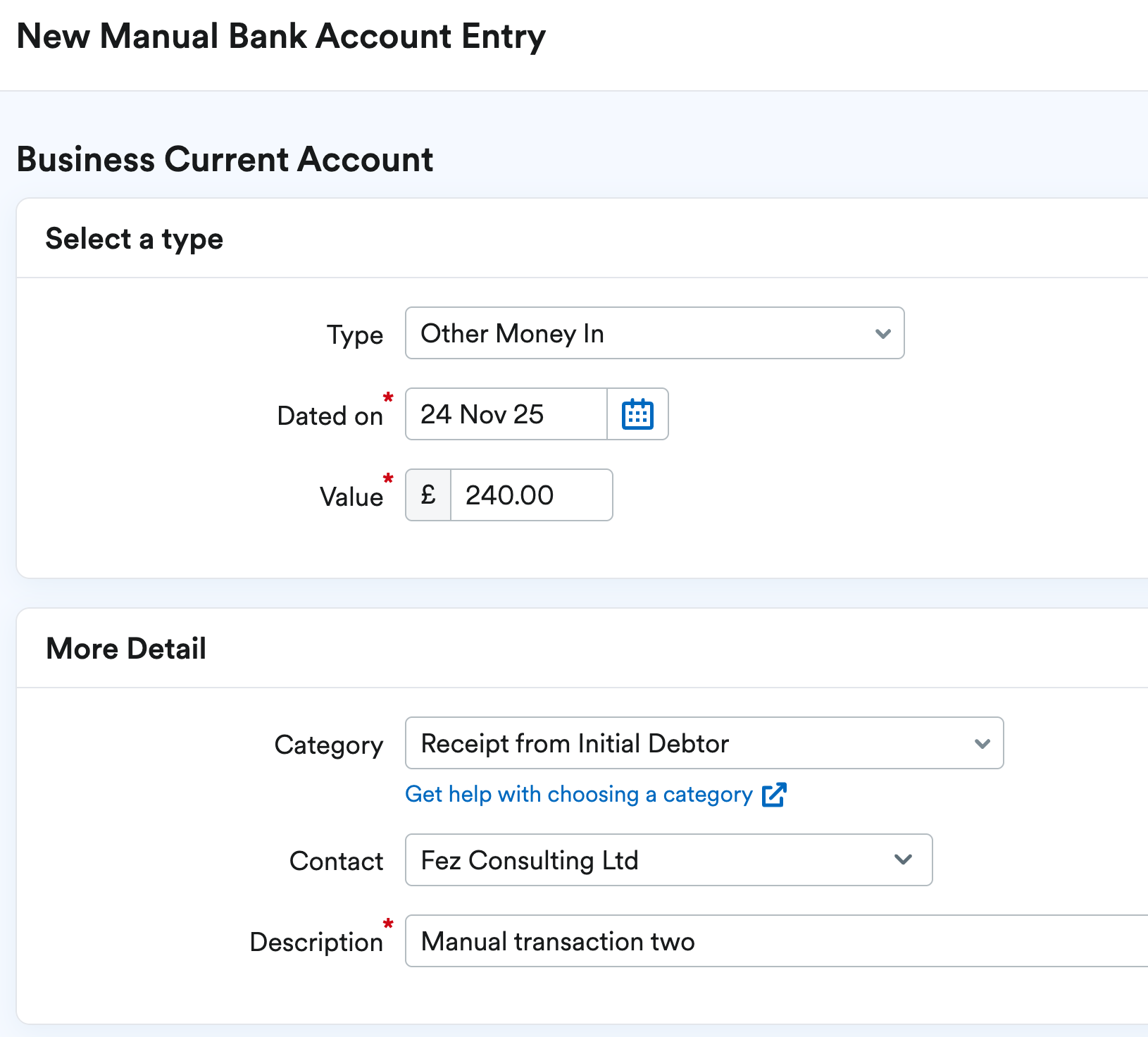This screenshot has width=1148, height=1037.
Task: Click the More Detail section title
Action: click(x=126, y=649)
